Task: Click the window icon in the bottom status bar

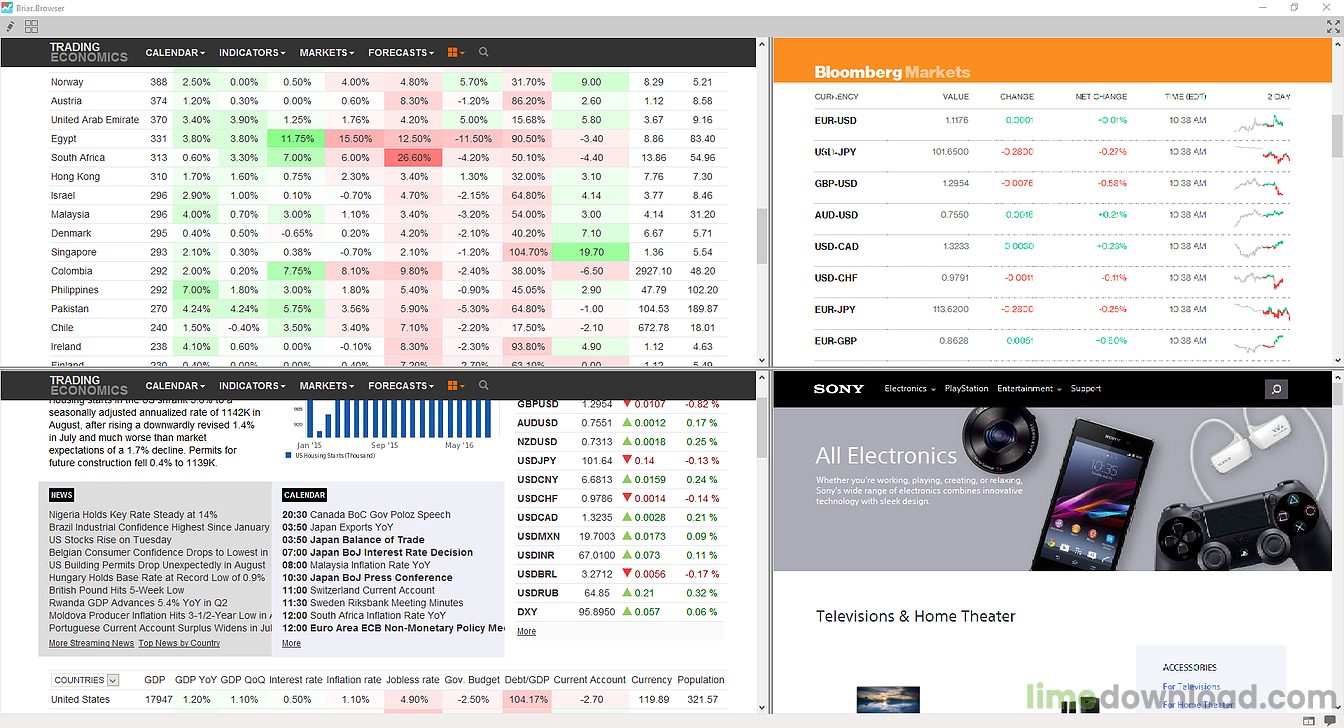Action: pos(1308,720)
